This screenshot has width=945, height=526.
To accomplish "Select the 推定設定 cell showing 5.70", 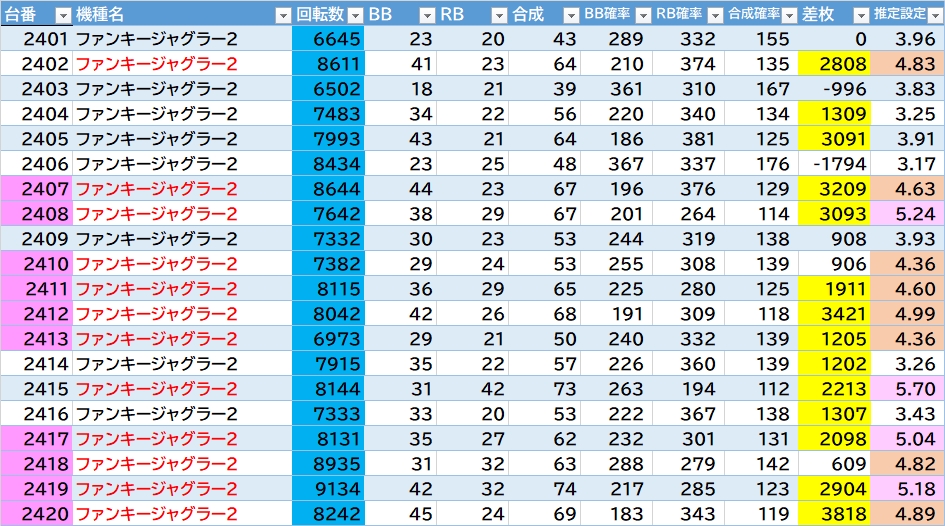I will pos(908,389).
